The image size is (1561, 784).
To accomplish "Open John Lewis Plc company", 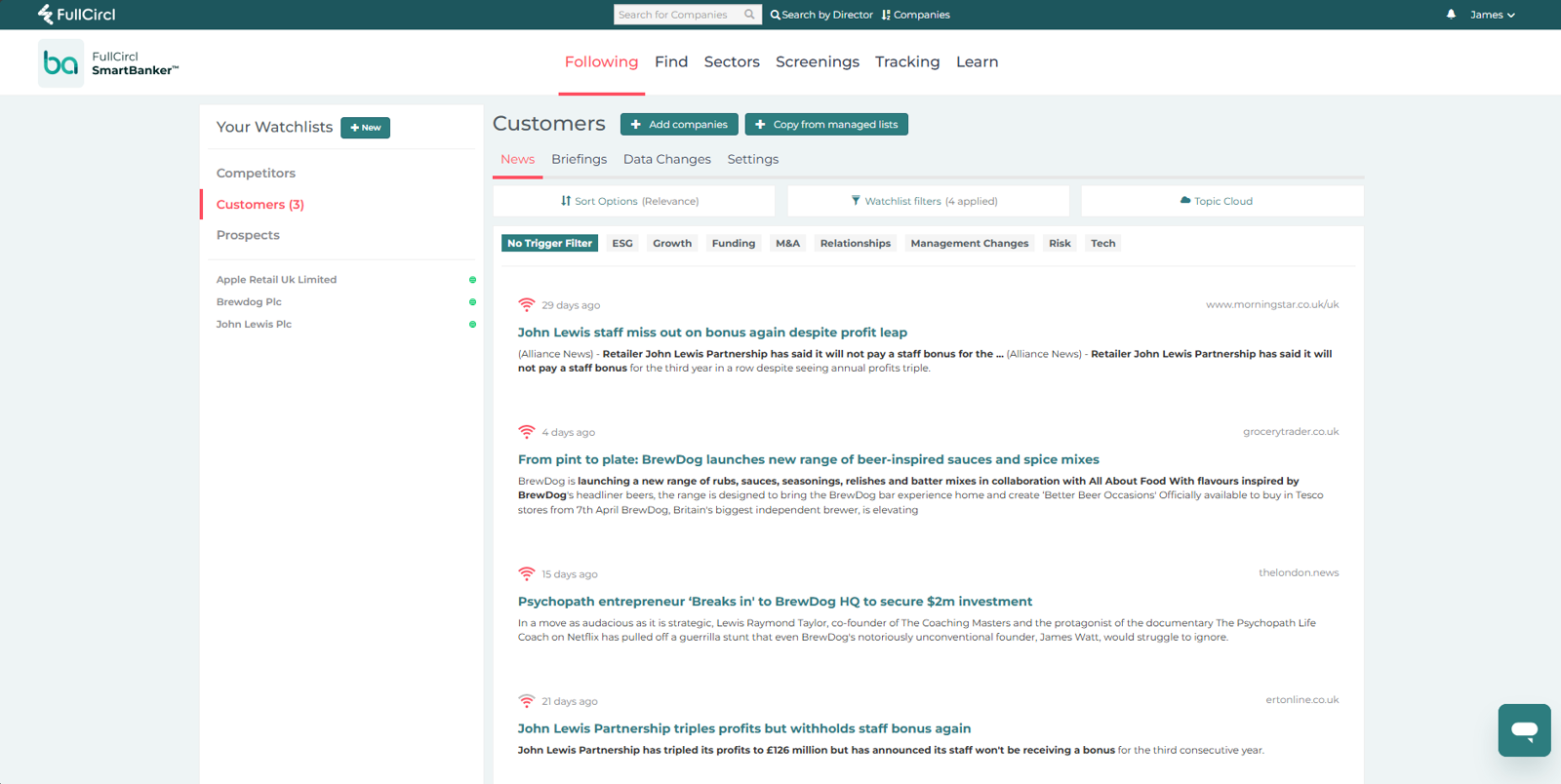I will click(254, 325).
